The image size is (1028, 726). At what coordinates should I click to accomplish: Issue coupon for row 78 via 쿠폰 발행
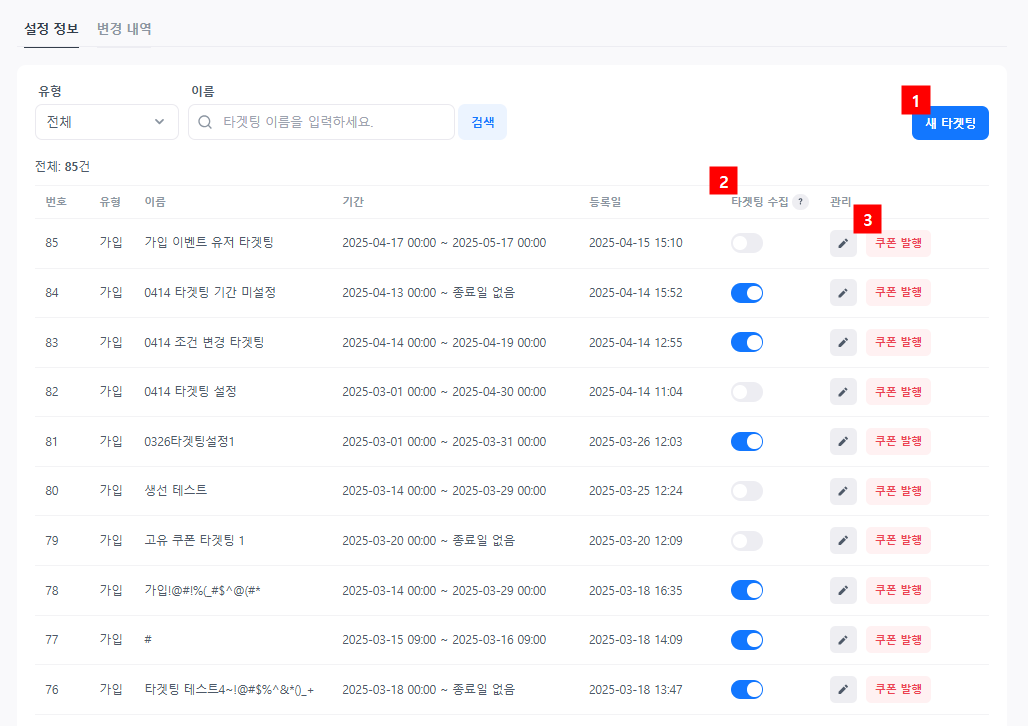pos(898,590)
